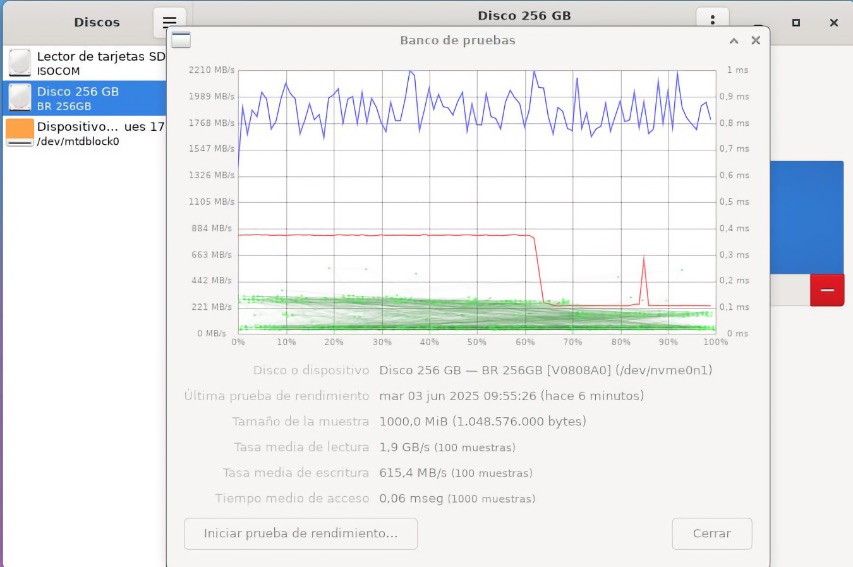This screenshot has height=567, width=853.
Task: Select the /dev/mtdblock0 device entry
Action: [85, 133]
